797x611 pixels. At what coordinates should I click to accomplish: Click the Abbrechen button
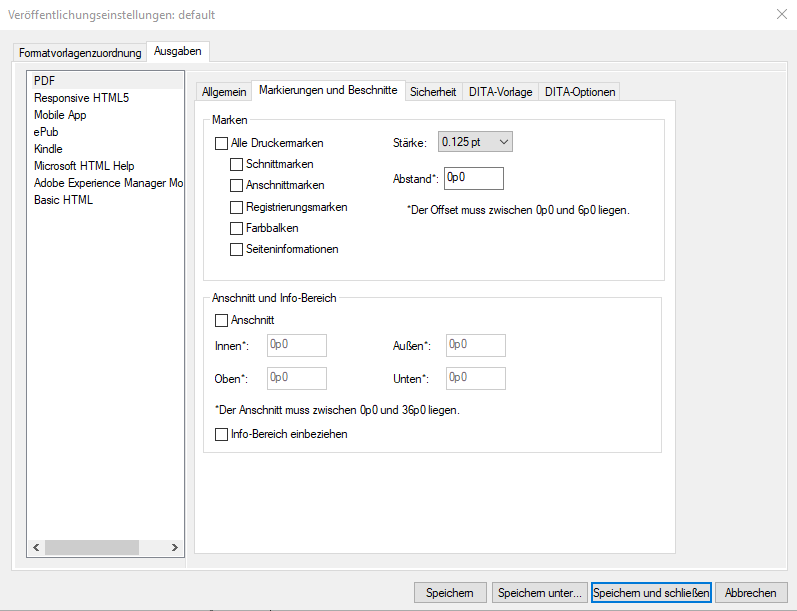pos(751,593)
